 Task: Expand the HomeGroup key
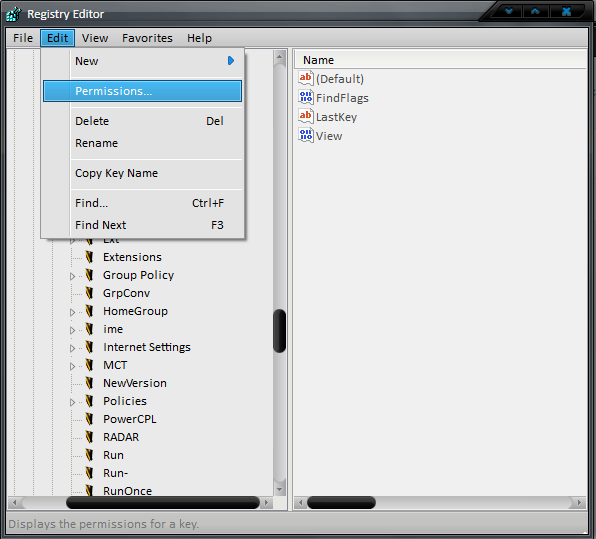(x=72, y=312)
